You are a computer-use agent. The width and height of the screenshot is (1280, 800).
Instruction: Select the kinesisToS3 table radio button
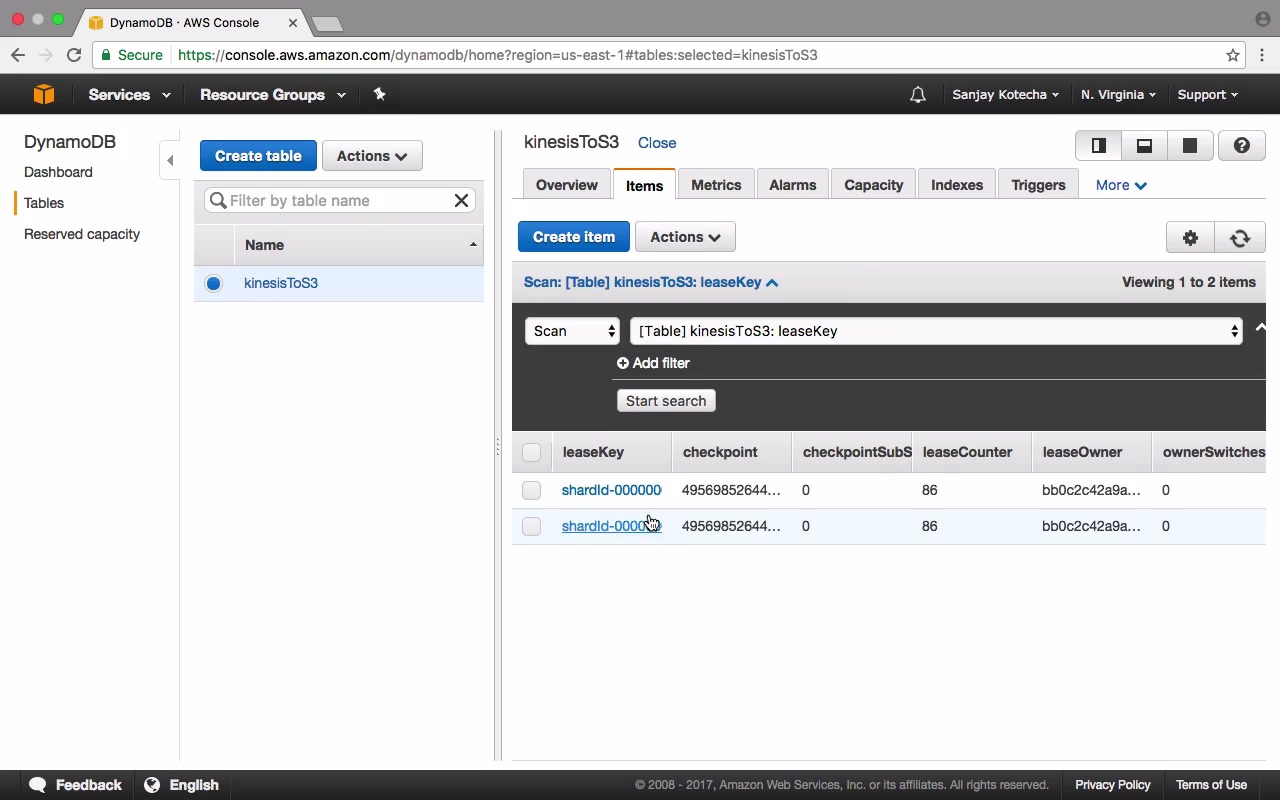pos(213,283)
